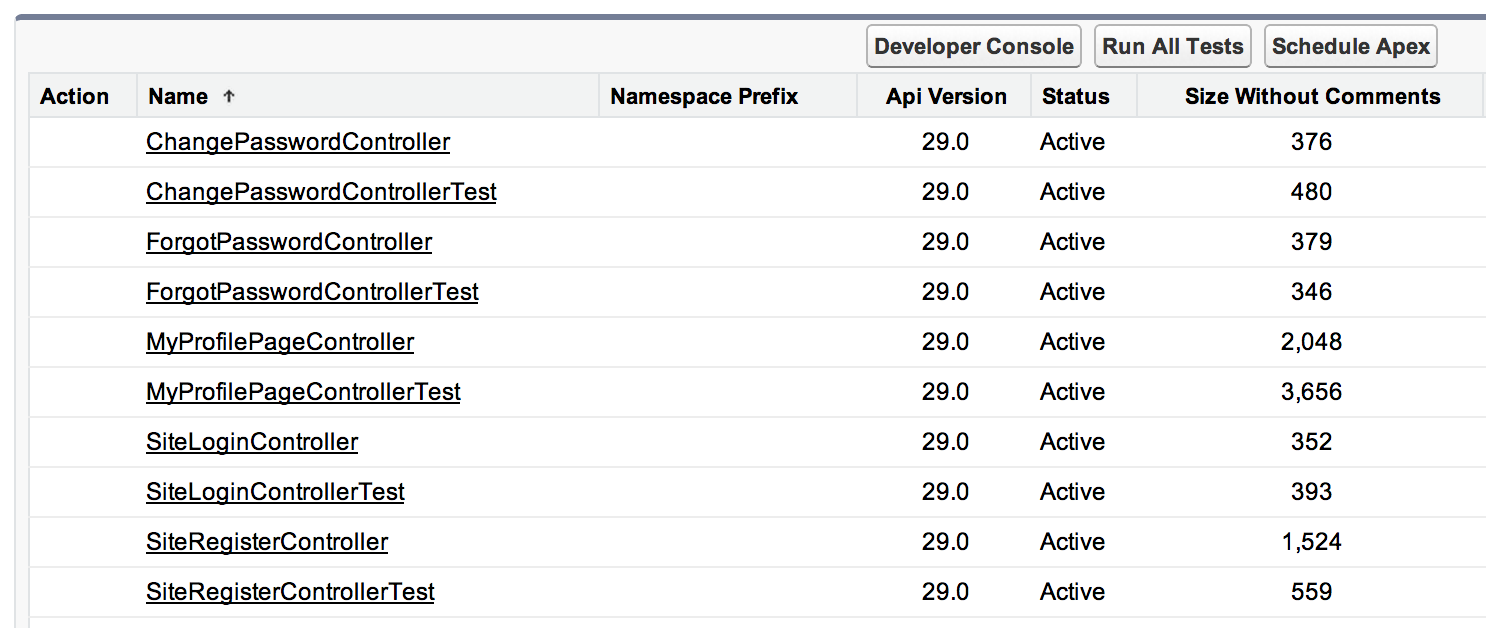This screenshot has width=1486, height=628.
Task: View the MyProfilePageController class
Action: click(280, 342)
